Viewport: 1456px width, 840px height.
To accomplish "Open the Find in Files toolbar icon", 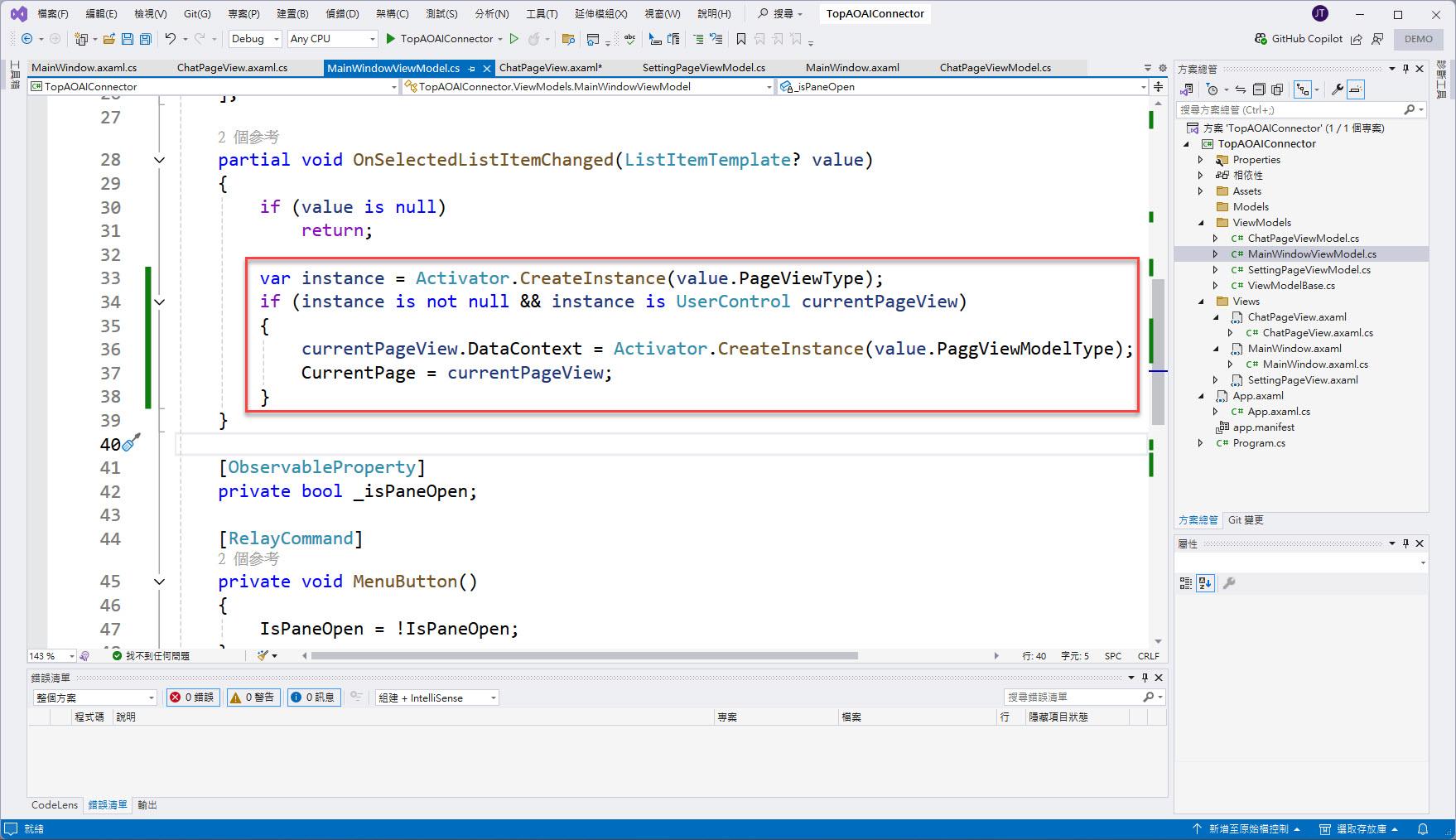I will (568, 39).
